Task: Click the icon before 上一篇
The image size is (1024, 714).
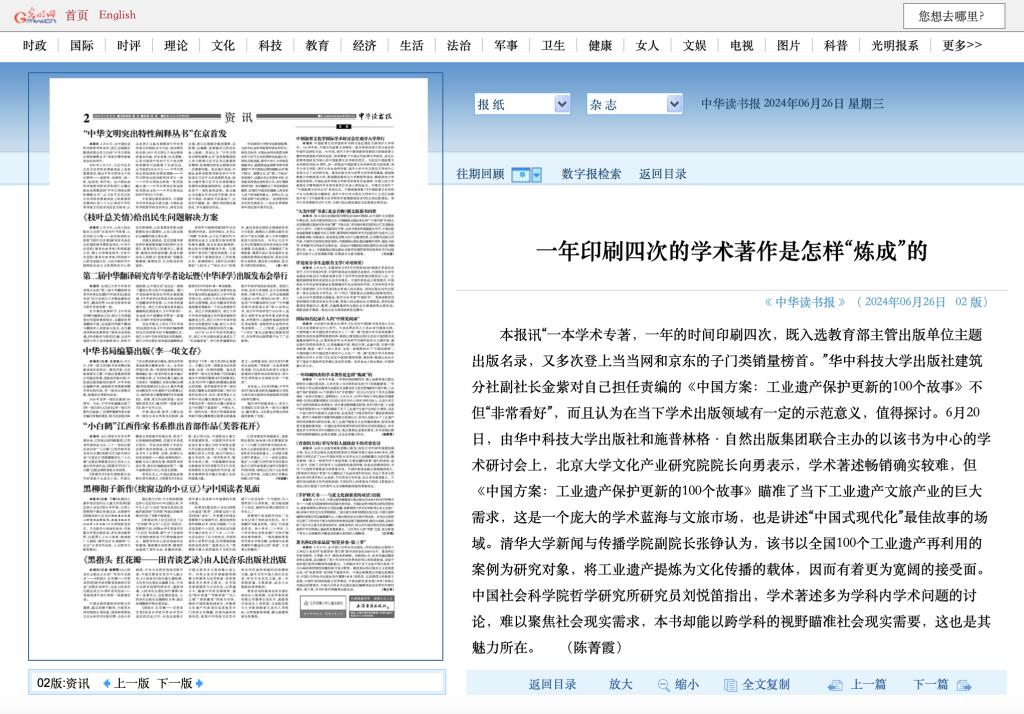Action: coord(835,685)
